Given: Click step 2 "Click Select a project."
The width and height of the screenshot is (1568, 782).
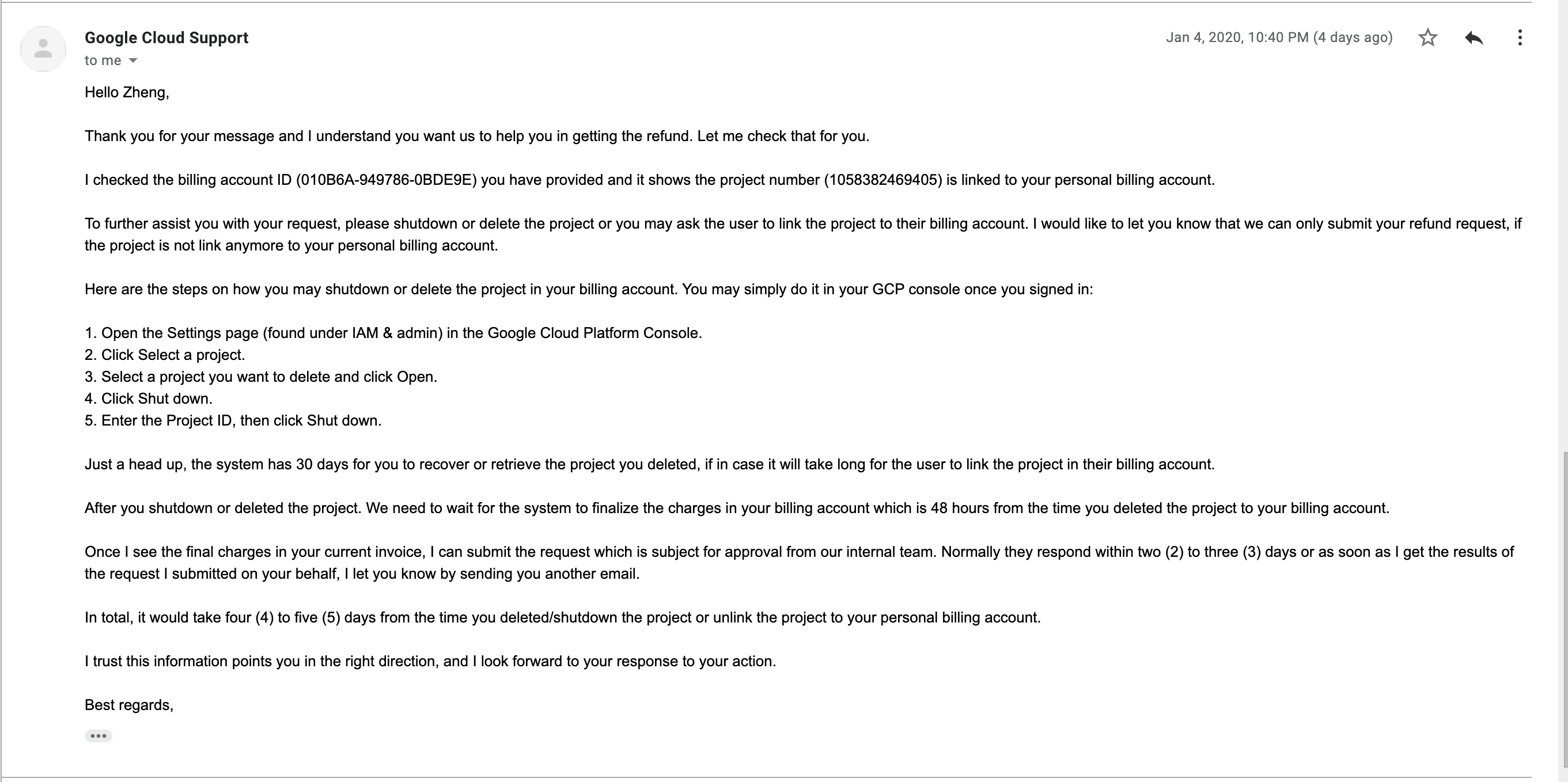Looking at the screenshot, I should click(x=165, y=355).
